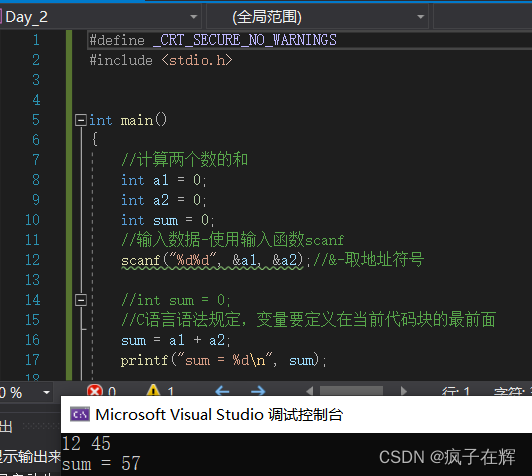Click the 'sum = a1 + a2' line
The width and height of the screenshot is (532, 476).
click(x=176, y=340)
